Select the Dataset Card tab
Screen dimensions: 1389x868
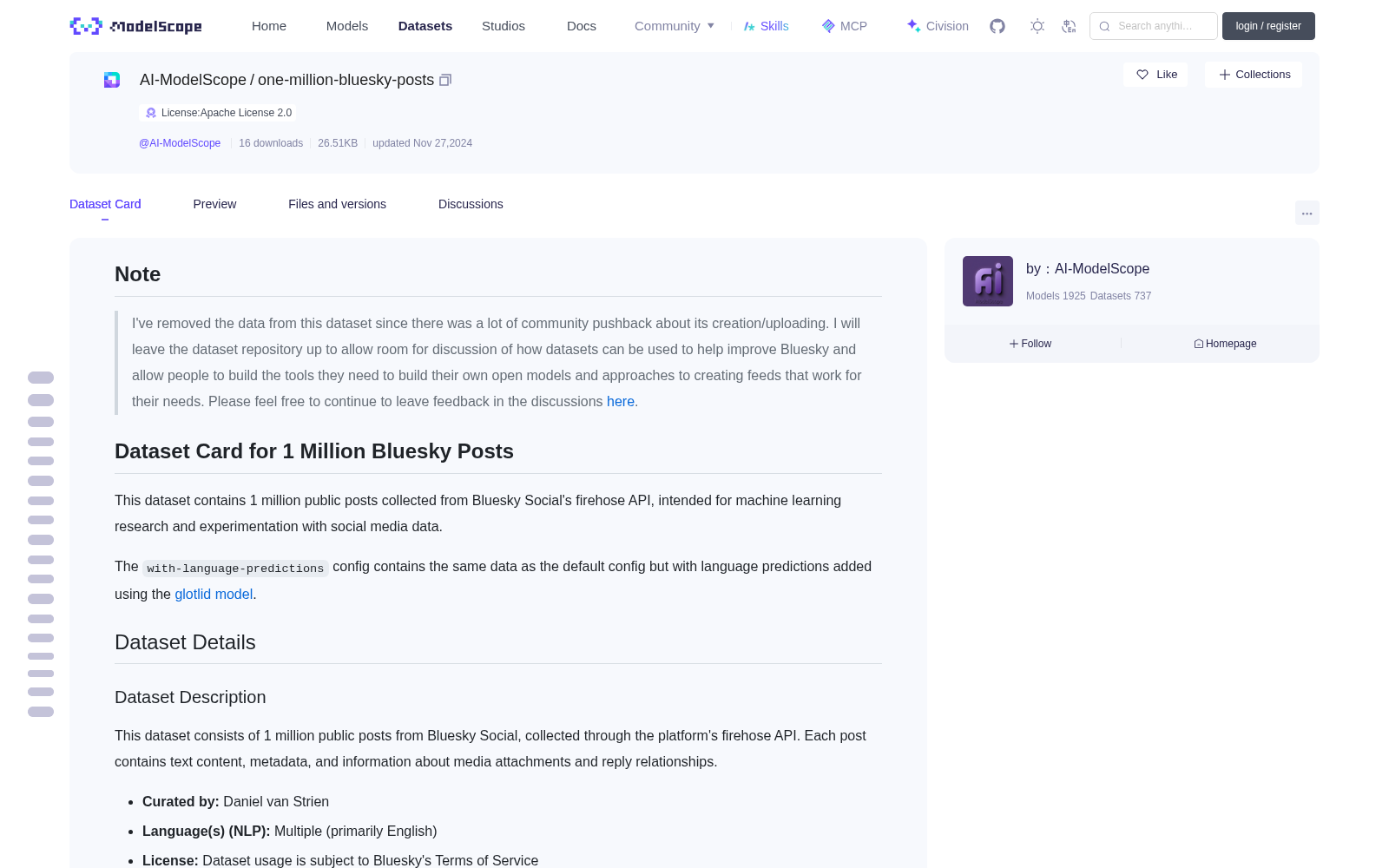pos(105,204)
